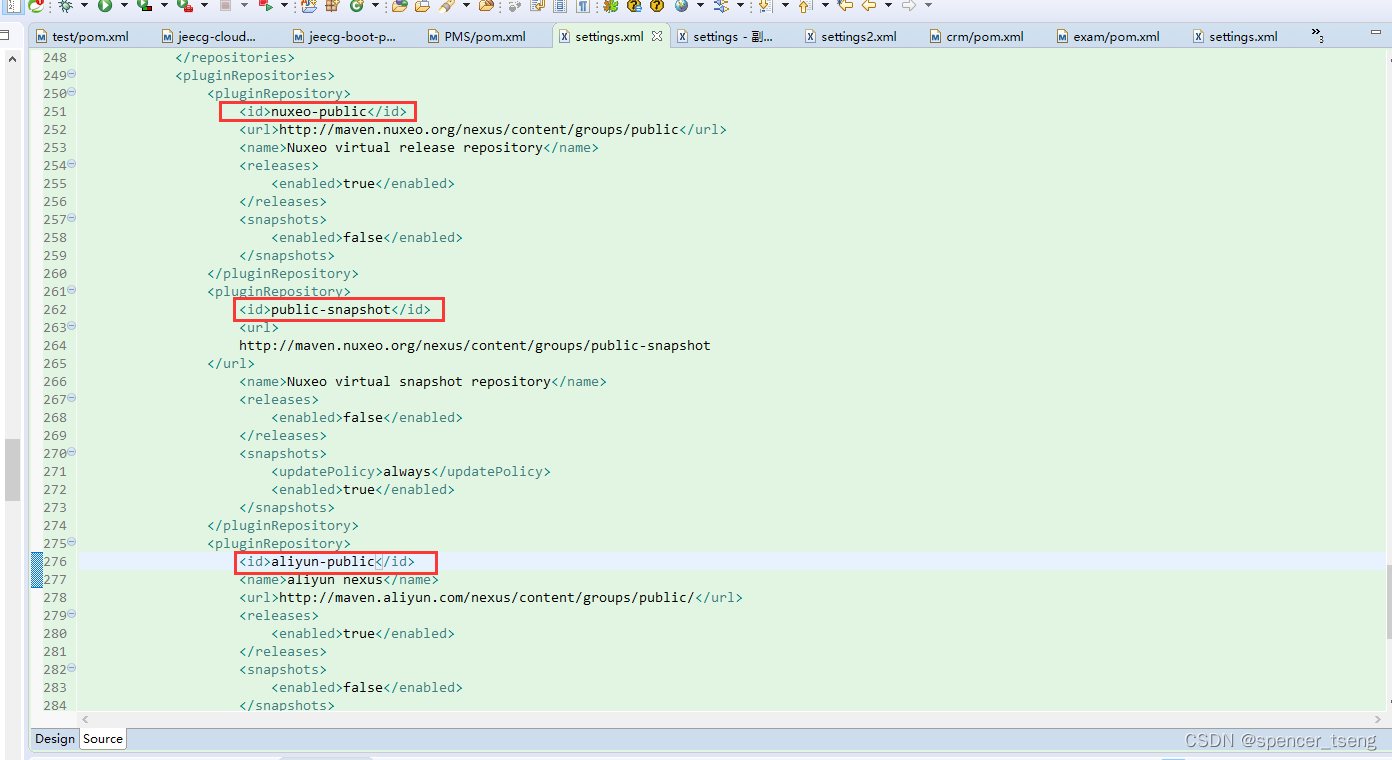Click the Forward navigation arrow icon
Screen dimensions: 1392x760
[909, 5]
